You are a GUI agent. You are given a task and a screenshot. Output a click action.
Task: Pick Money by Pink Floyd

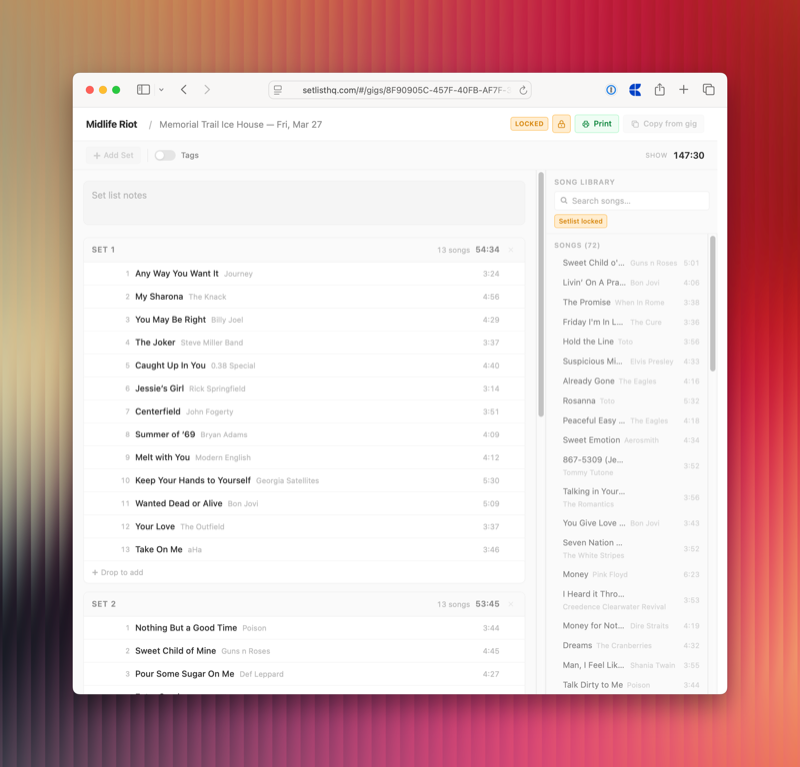631,574
